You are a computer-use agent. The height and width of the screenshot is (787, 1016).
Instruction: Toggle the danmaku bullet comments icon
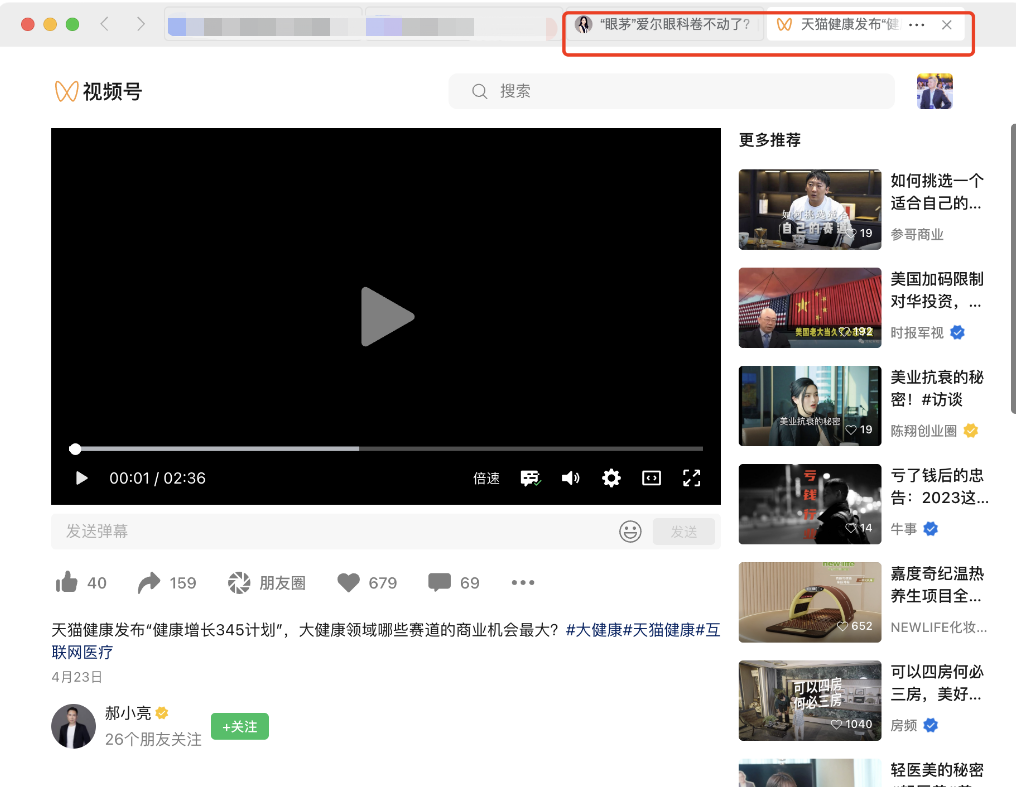530,478
